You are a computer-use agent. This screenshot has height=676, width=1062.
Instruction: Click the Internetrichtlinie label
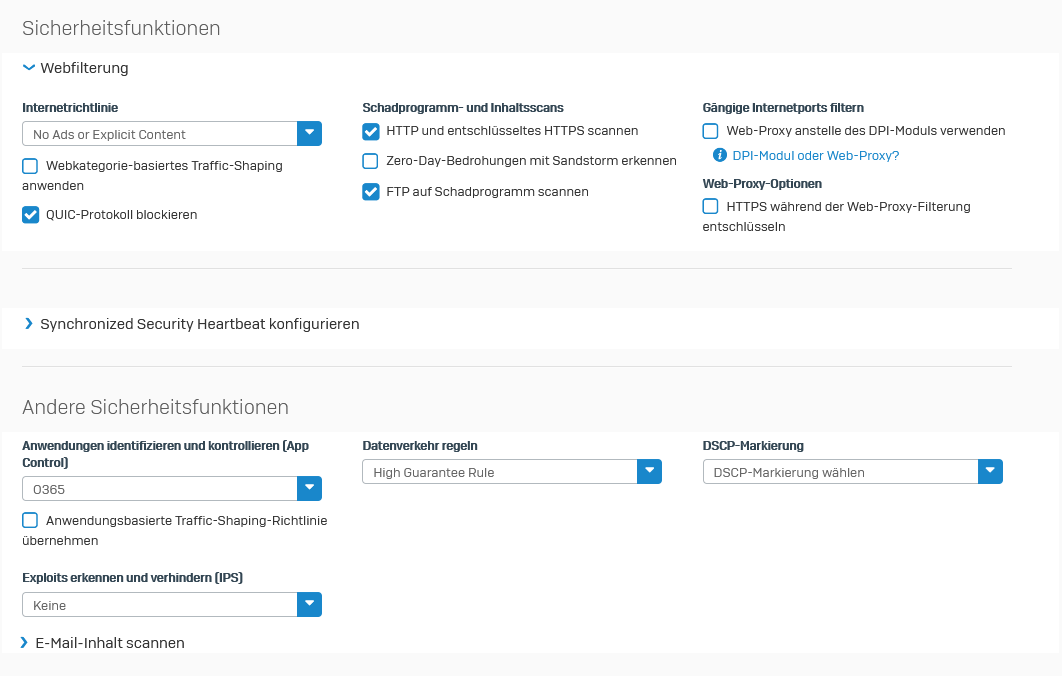click(70, 108)
